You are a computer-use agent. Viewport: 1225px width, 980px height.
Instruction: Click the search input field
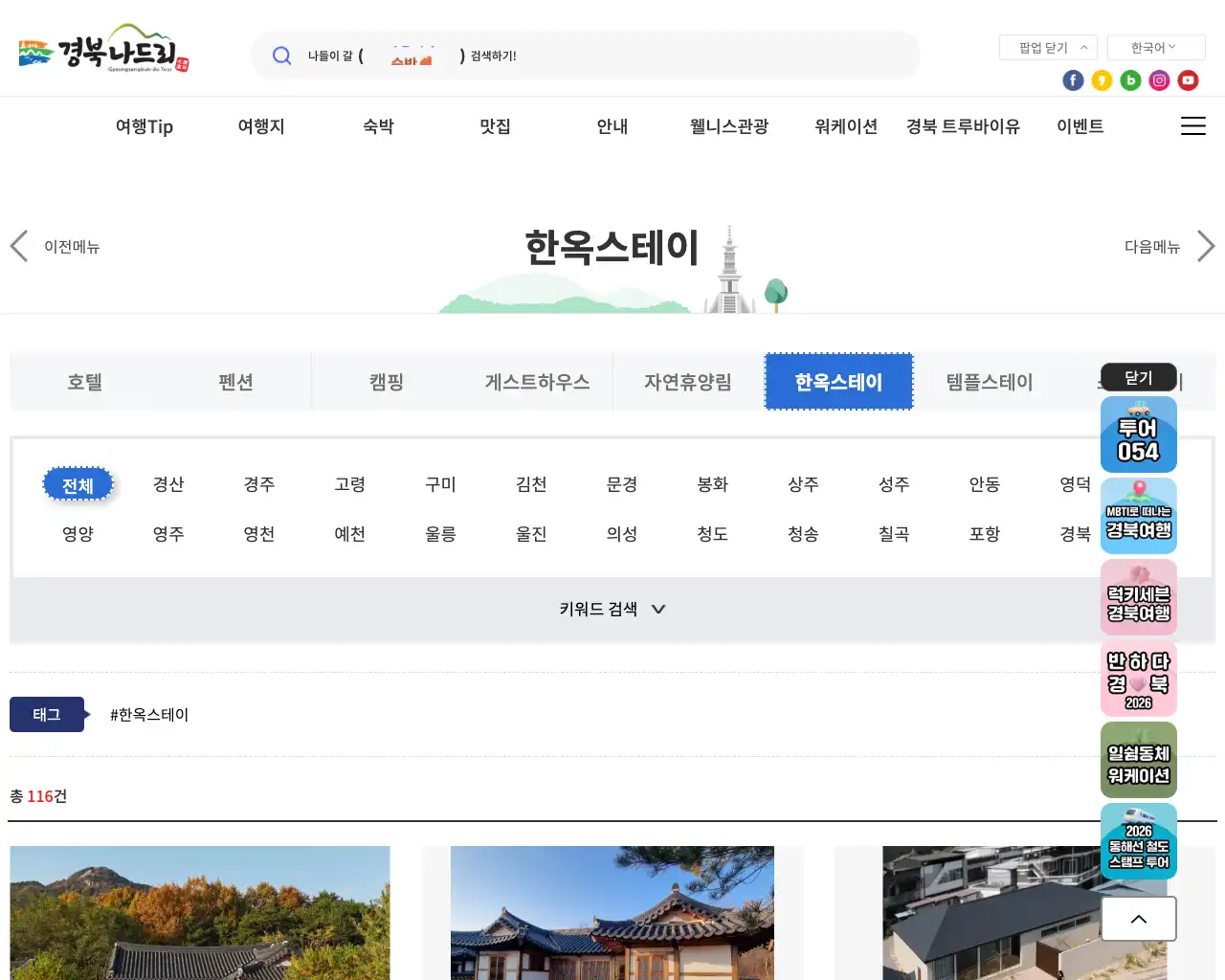point(586,56)
